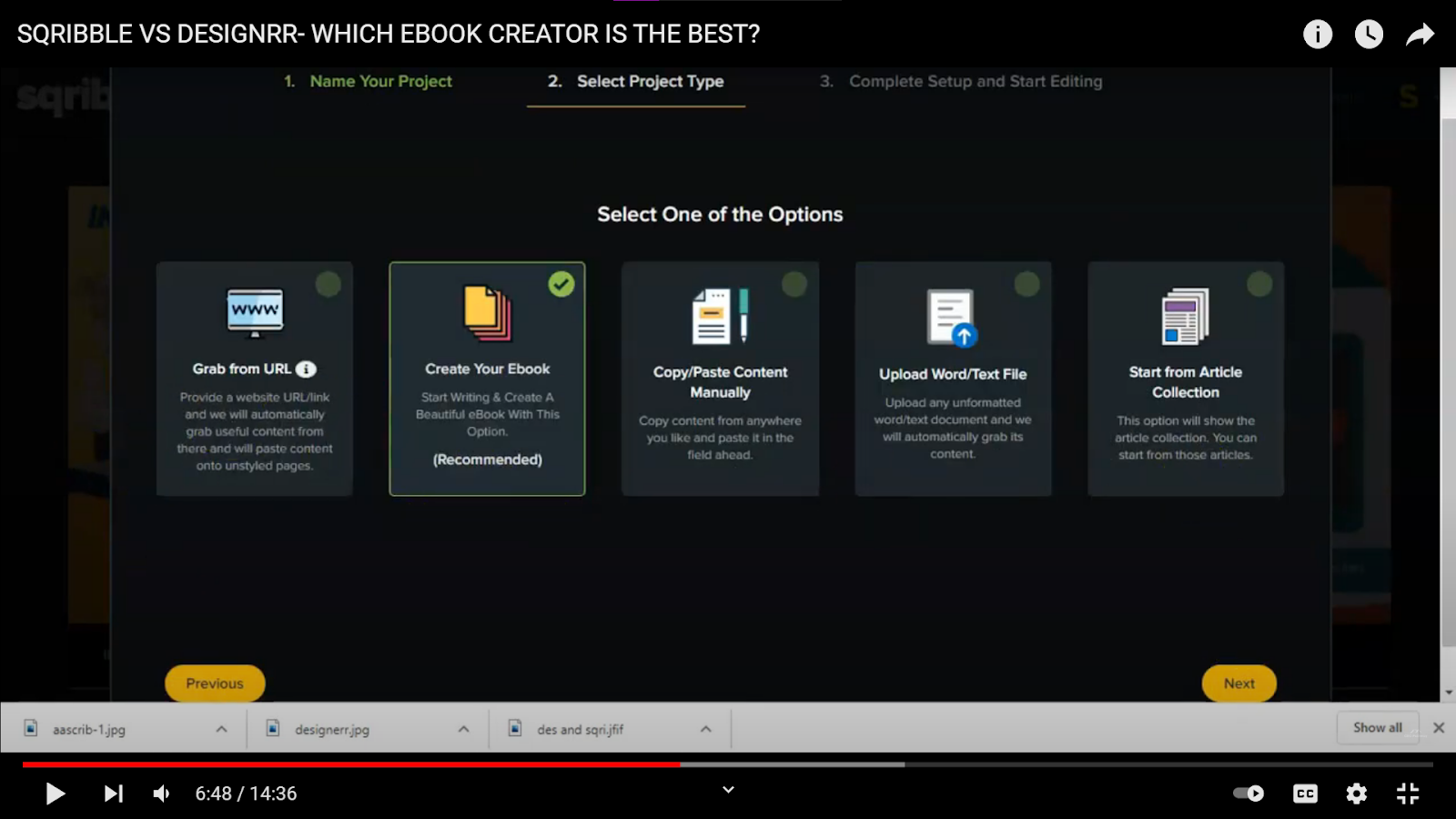Click the Grab from URL card title
Viewport: 1456px width, 819px height.
point(242,369)
